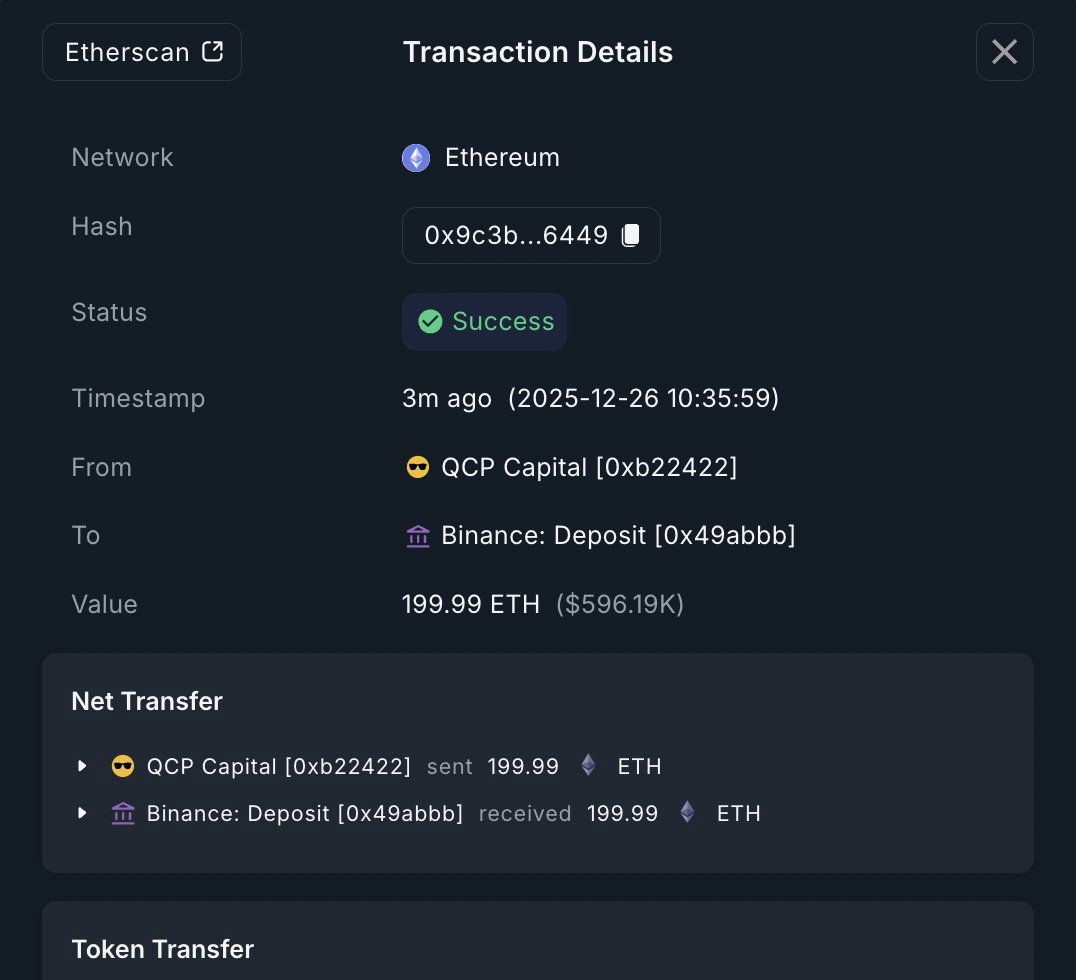
Task: Click the green Success checkmark icon
Action: pos(431,321)
